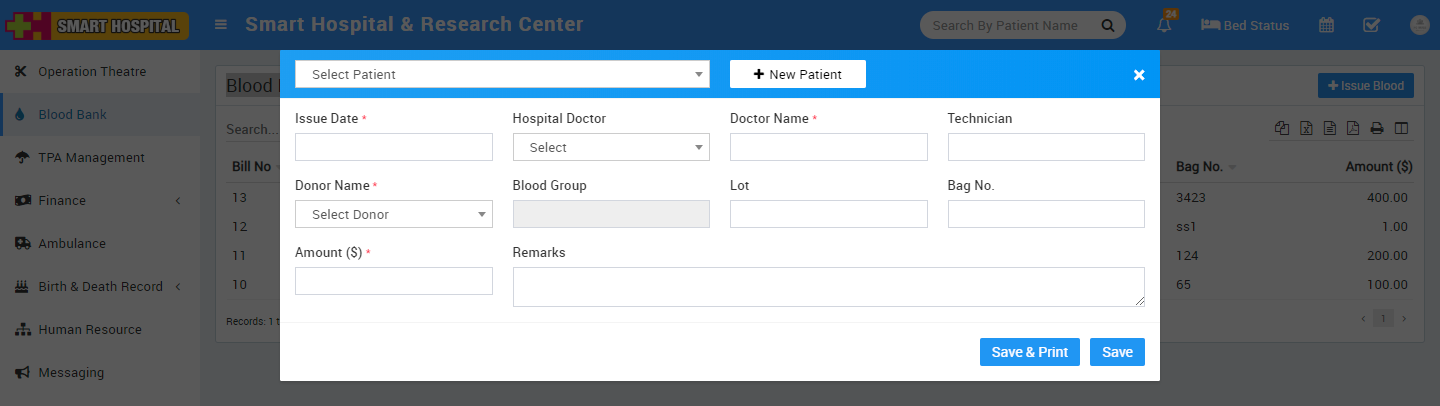The width and height of the screenshot is (1440, 406).
Task: Open the task checklist icon
Action: click(1372, 26)
